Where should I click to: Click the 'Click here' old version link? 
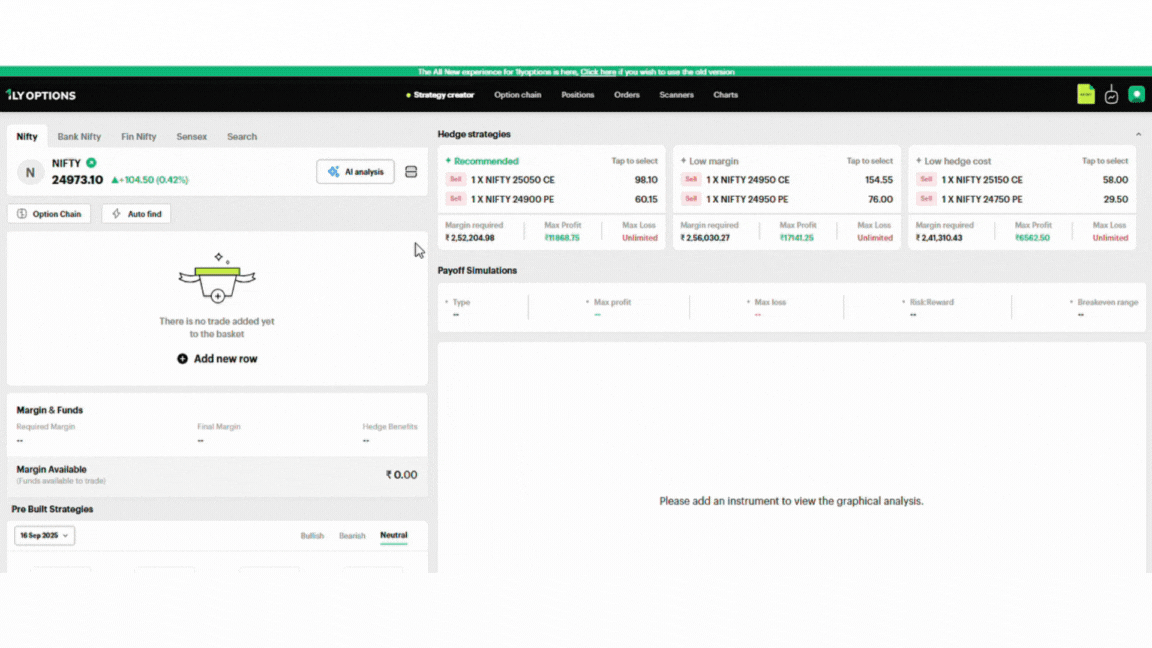(598, 72)
